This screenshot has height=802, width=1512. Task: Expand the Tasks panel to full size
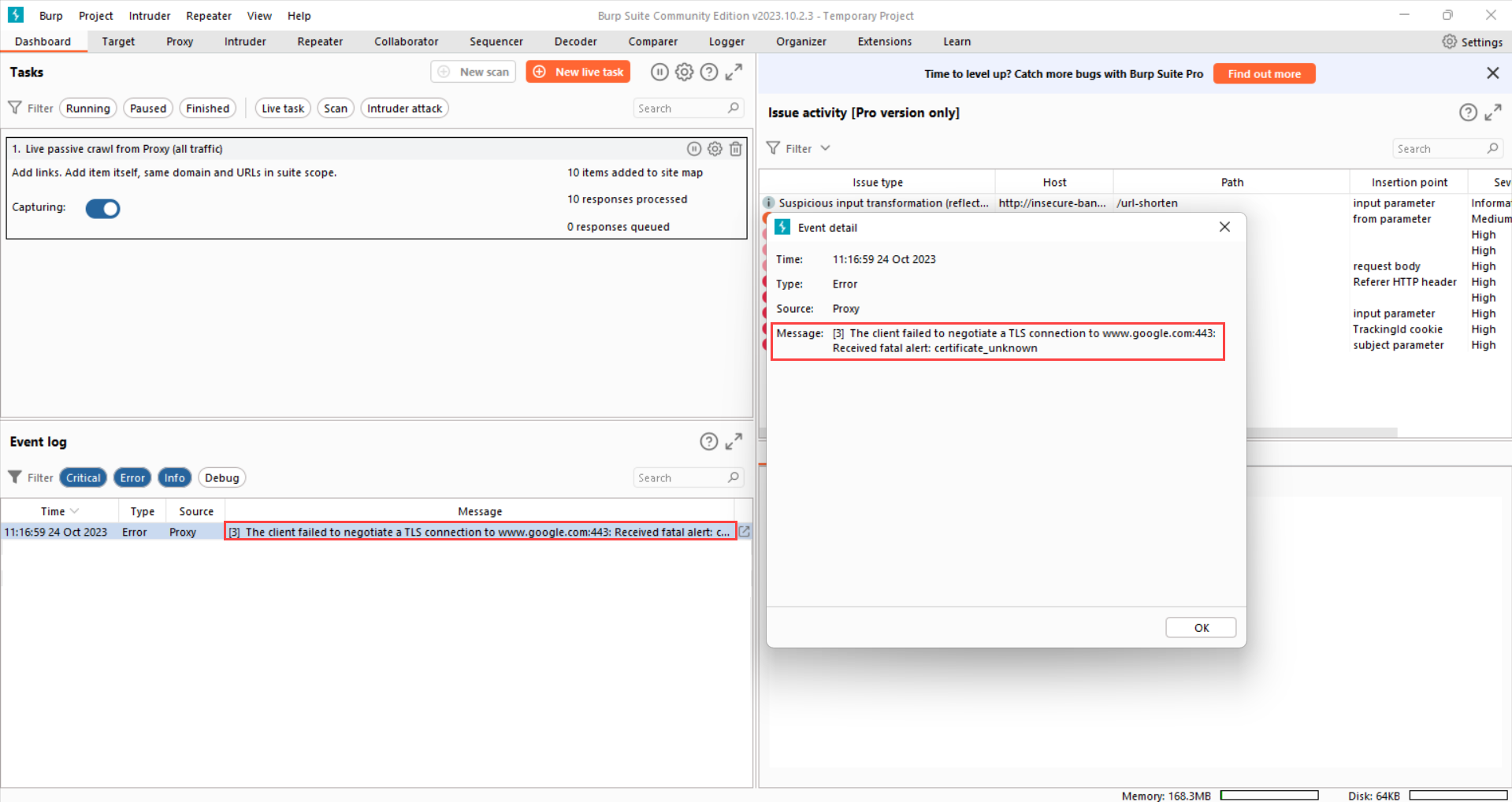pyautogui.click(x=734, y=72)
